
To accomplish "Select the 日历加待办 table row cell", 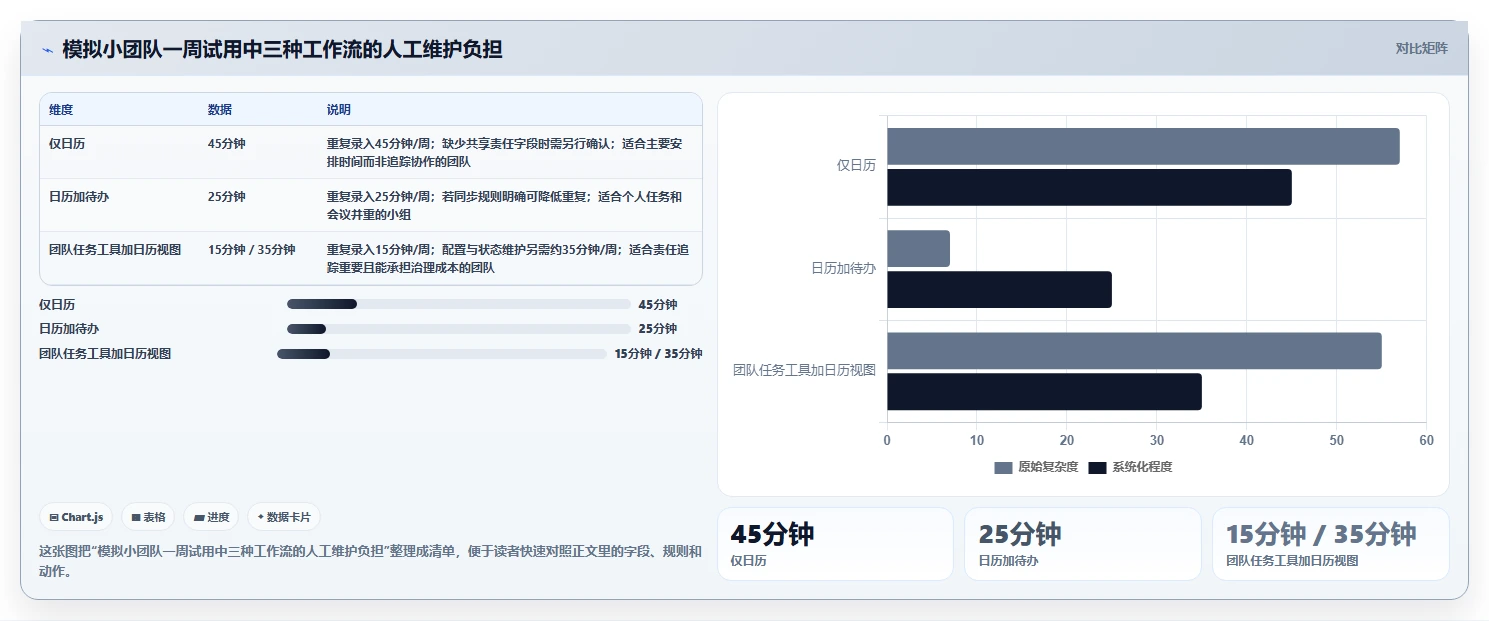I will (x=79, y=197).
